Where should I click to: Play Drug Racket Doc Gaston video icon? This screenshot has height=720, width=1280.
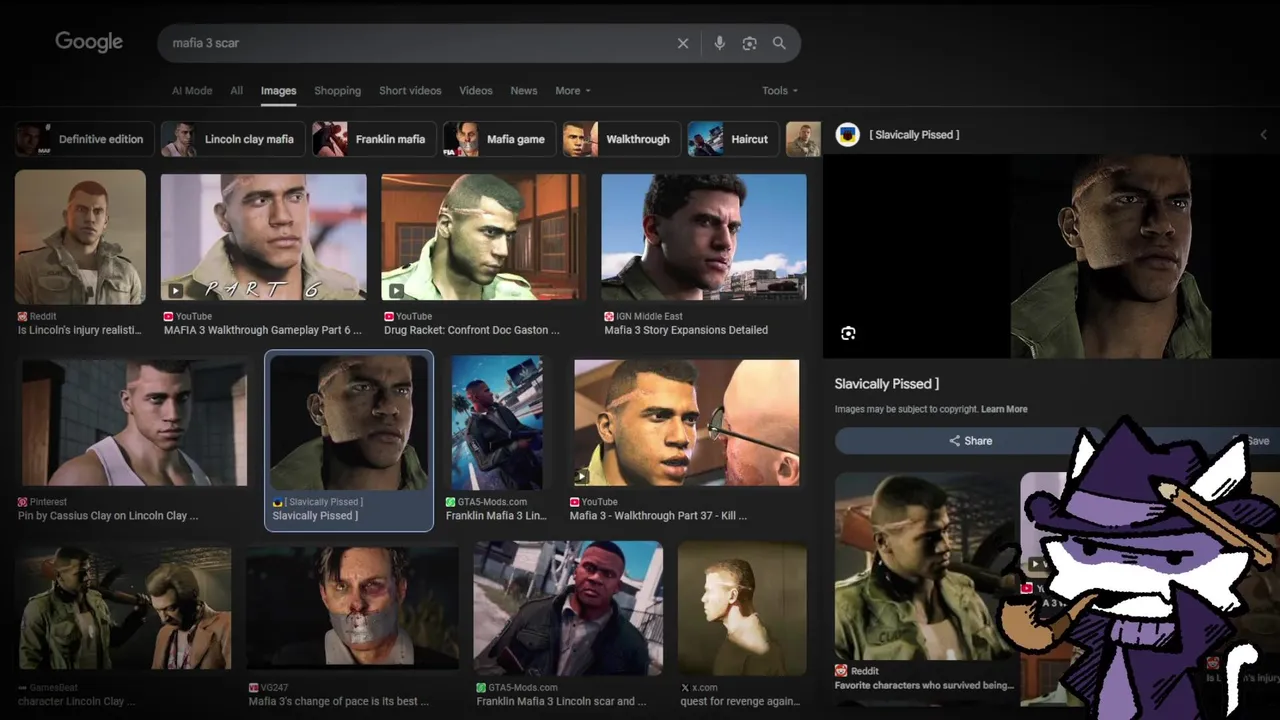[396, 291]
